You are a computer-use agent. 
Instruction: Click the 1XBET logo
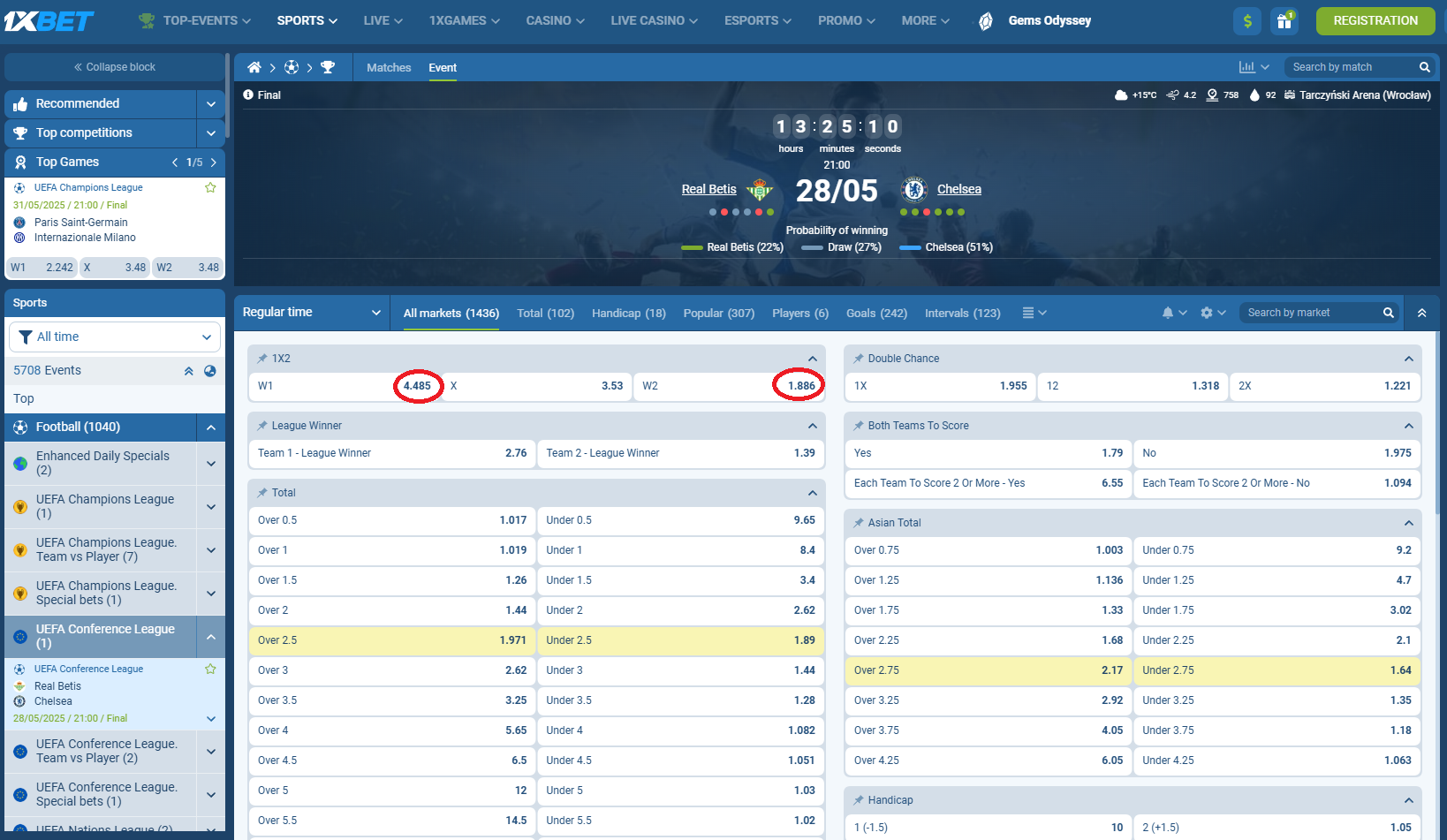click(49, 20)
